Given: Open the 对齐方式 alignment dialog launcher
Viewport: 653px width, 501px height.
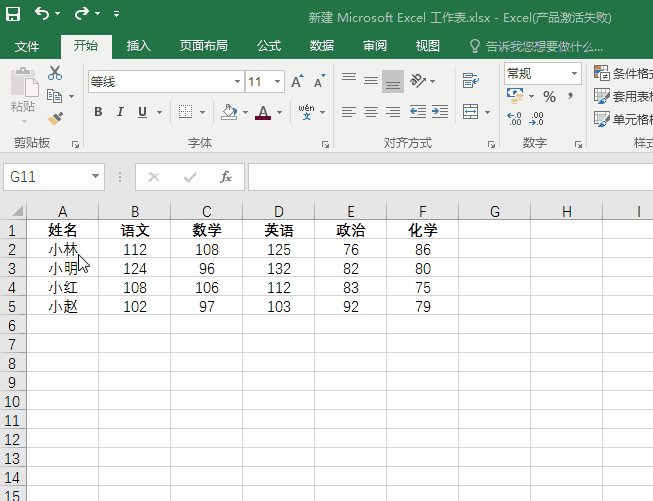Looking at the screenshot, I should click(x=492, y=145).
